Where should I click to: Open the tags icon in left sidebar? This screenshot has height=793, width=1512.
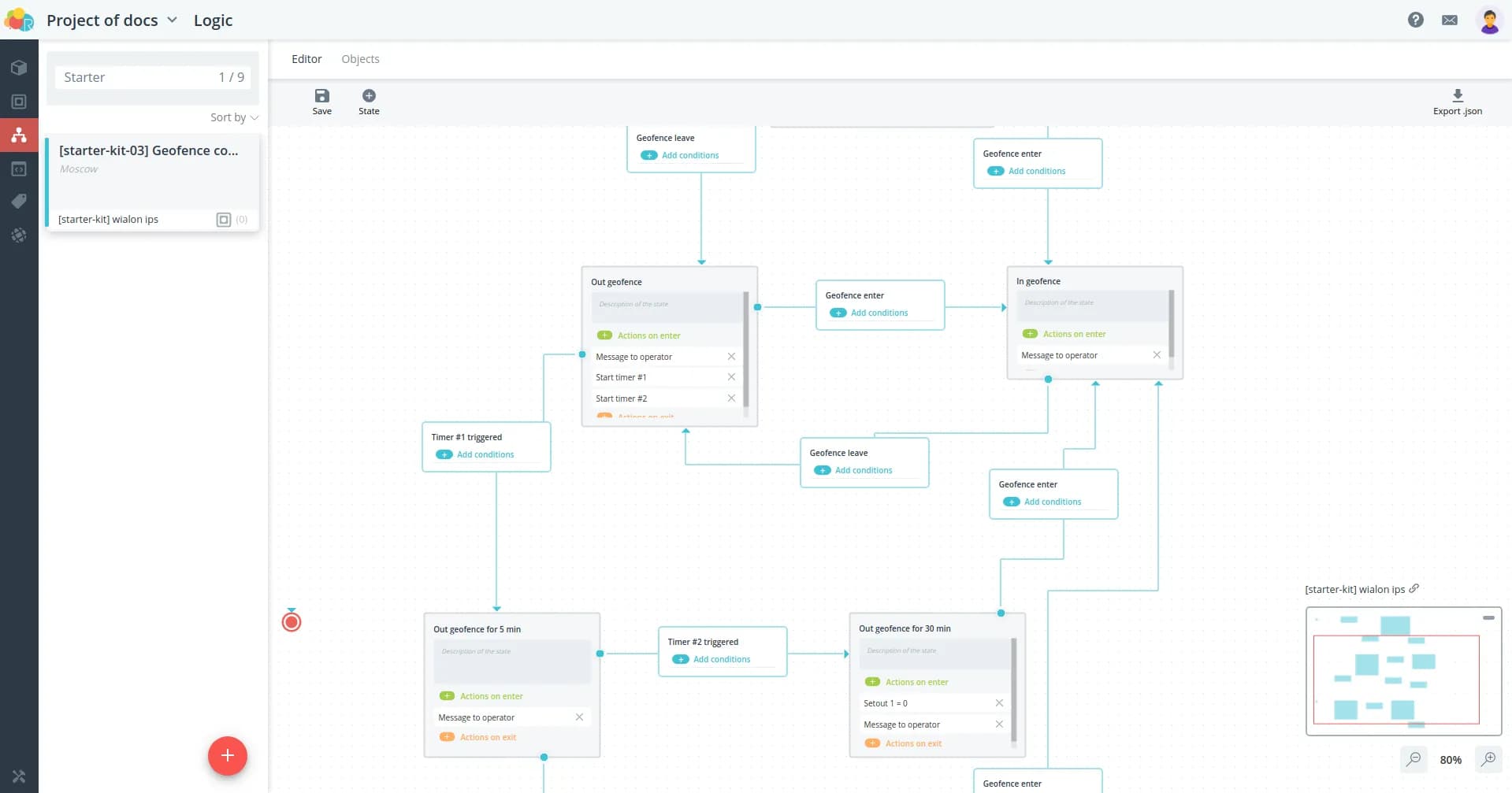point(19,202)
